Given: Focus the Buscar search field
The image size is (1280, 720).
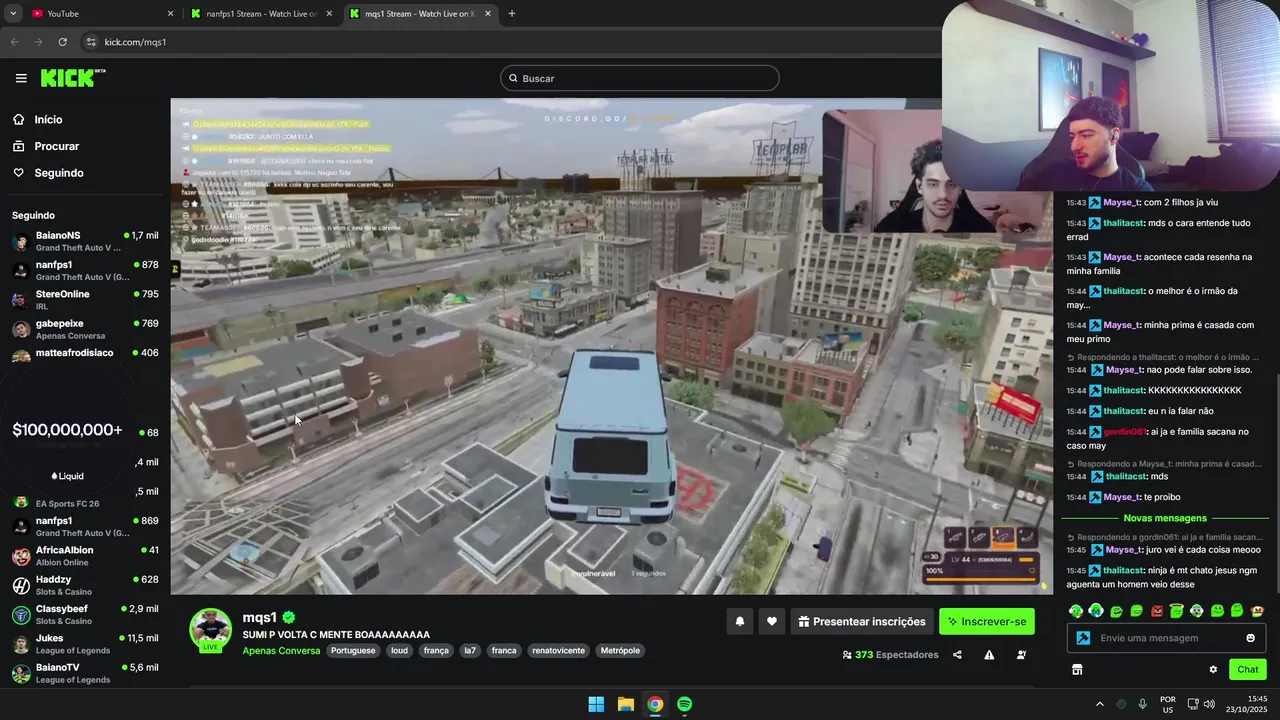Looking at the screenshot, I should click(x=640, y=78).
